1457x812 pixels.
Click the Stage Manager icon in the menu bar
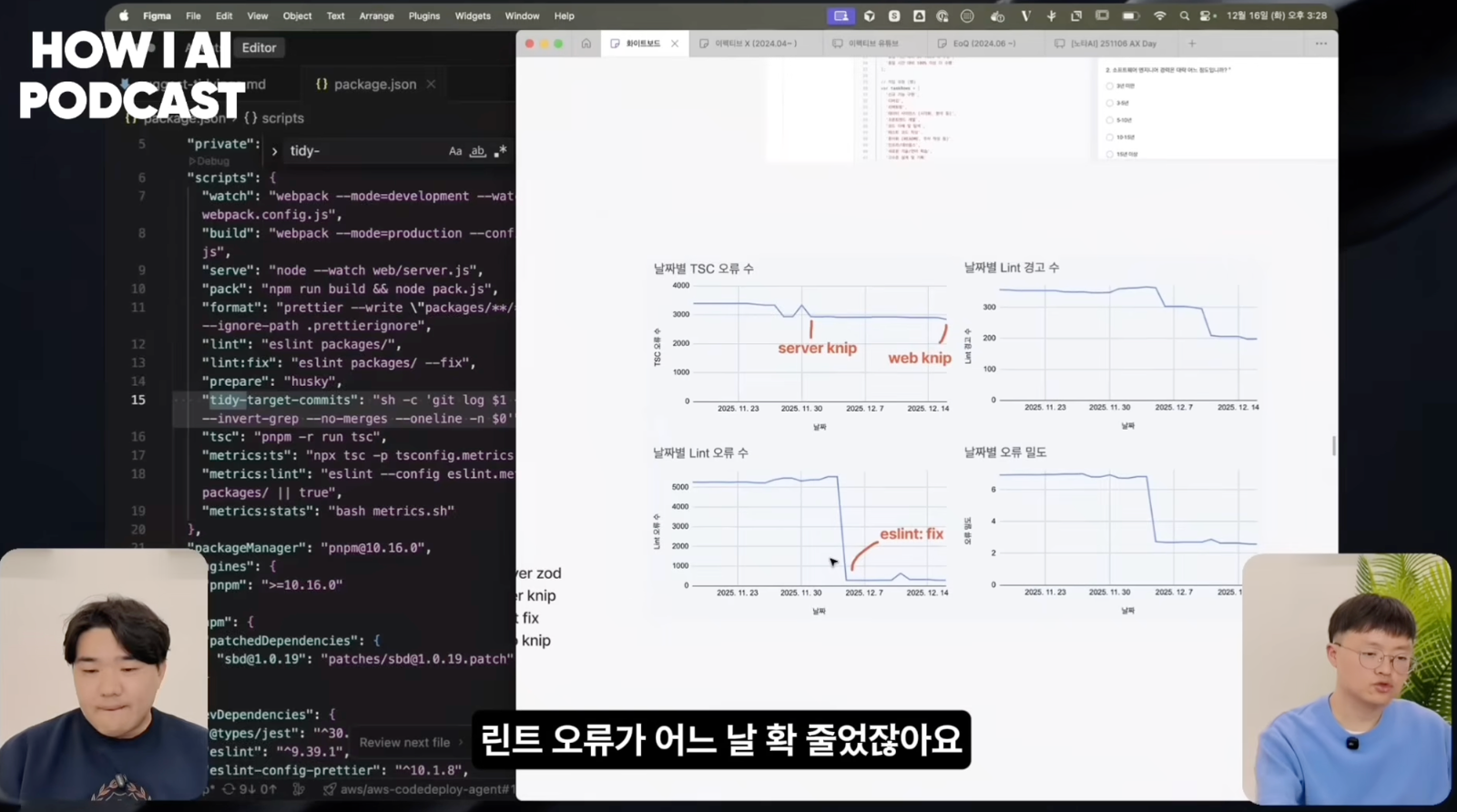pyautogui.click(x=1102, y=15)
